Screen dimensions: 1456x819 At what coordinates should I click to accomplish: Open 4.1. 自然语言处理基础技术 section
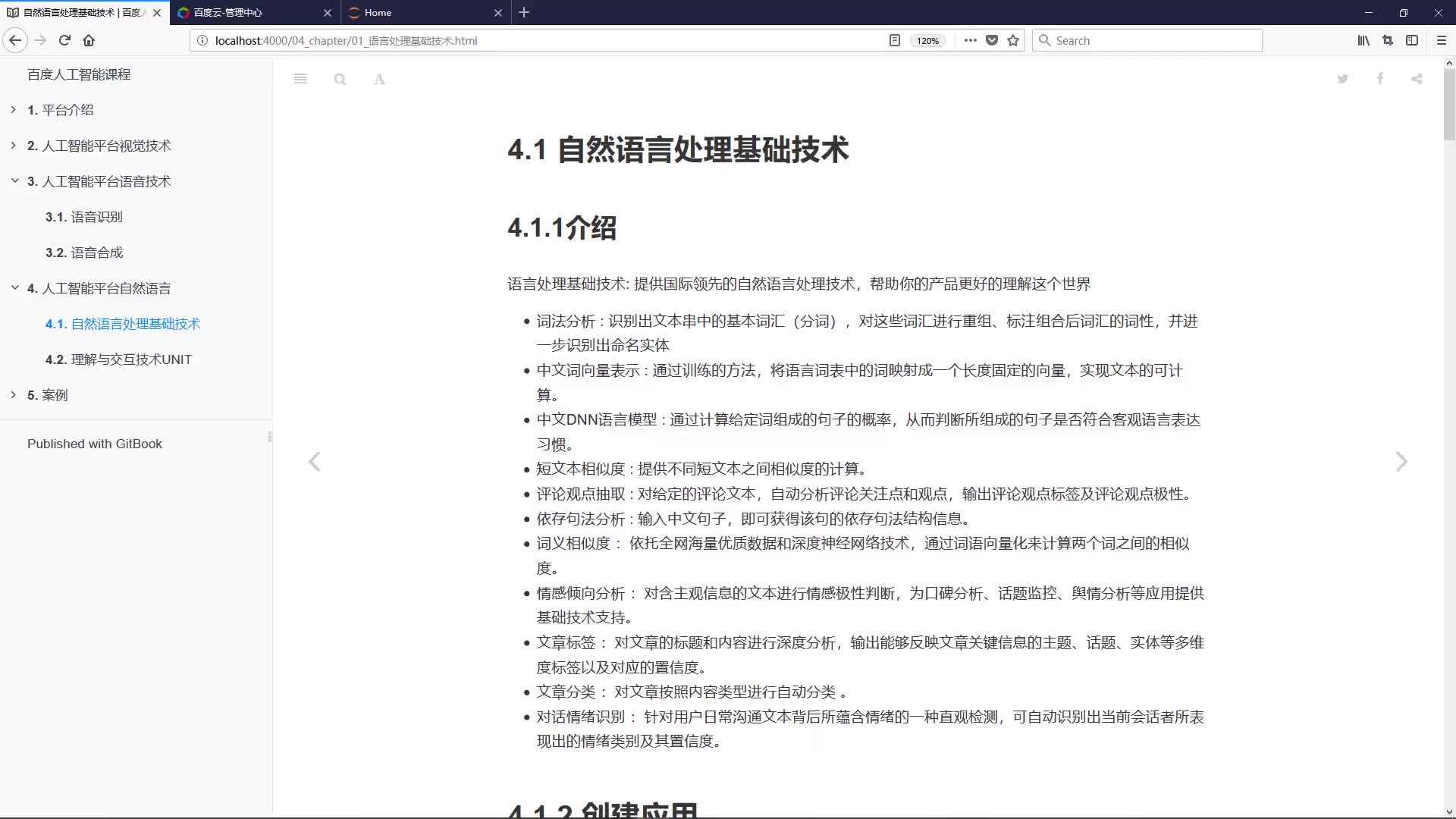[123, 324]
